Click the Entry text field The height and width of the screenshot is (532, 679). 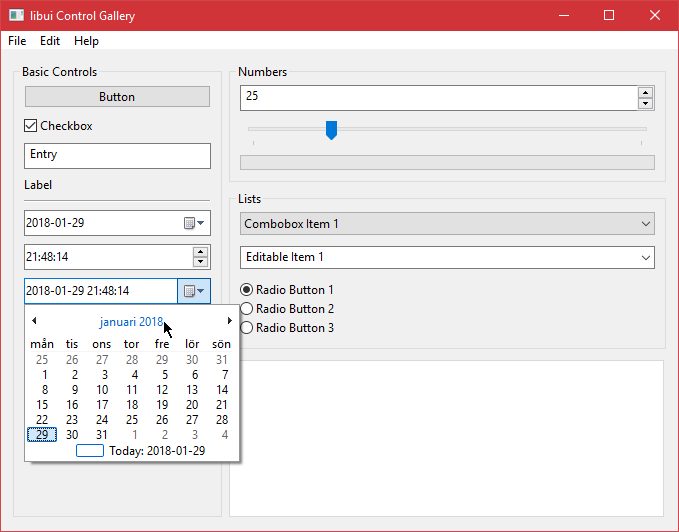pos(117,155)
